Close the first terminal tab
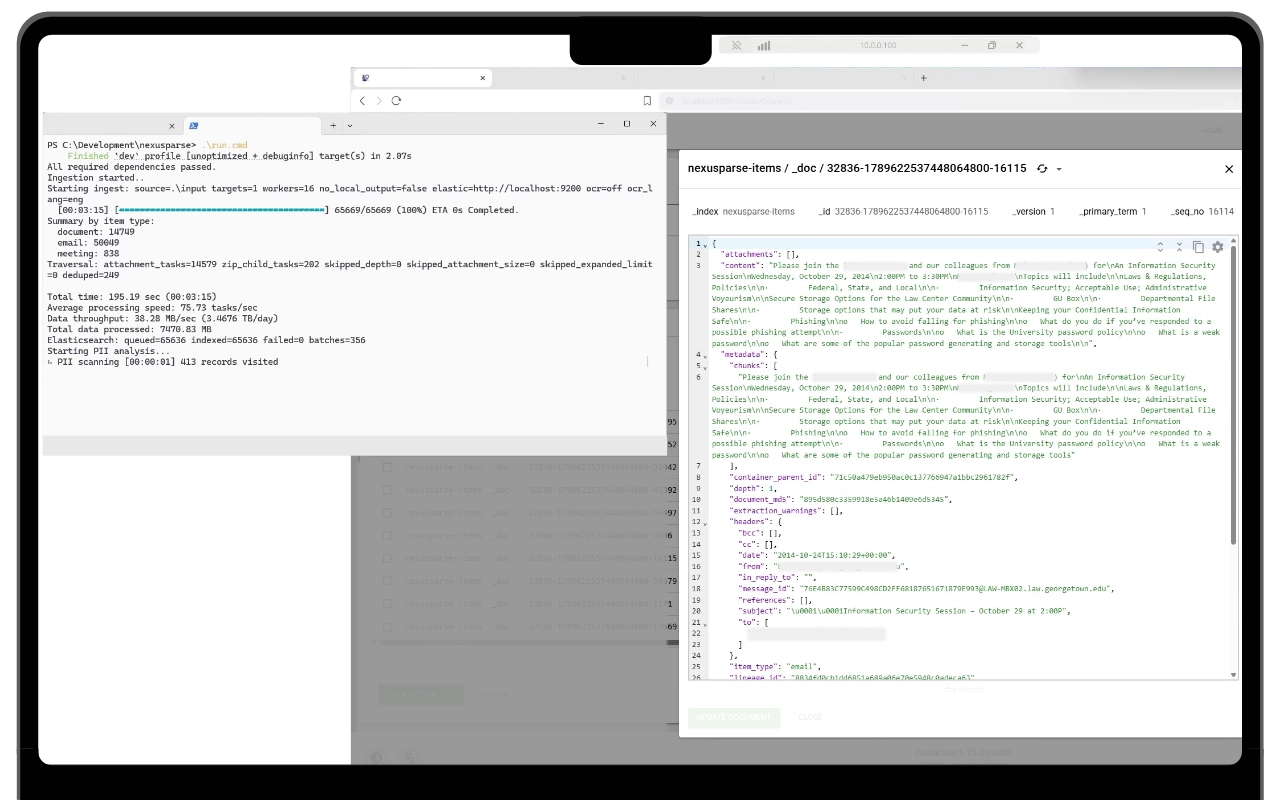The width and height of the screenshot is (1280, 800). click(171, 125)
